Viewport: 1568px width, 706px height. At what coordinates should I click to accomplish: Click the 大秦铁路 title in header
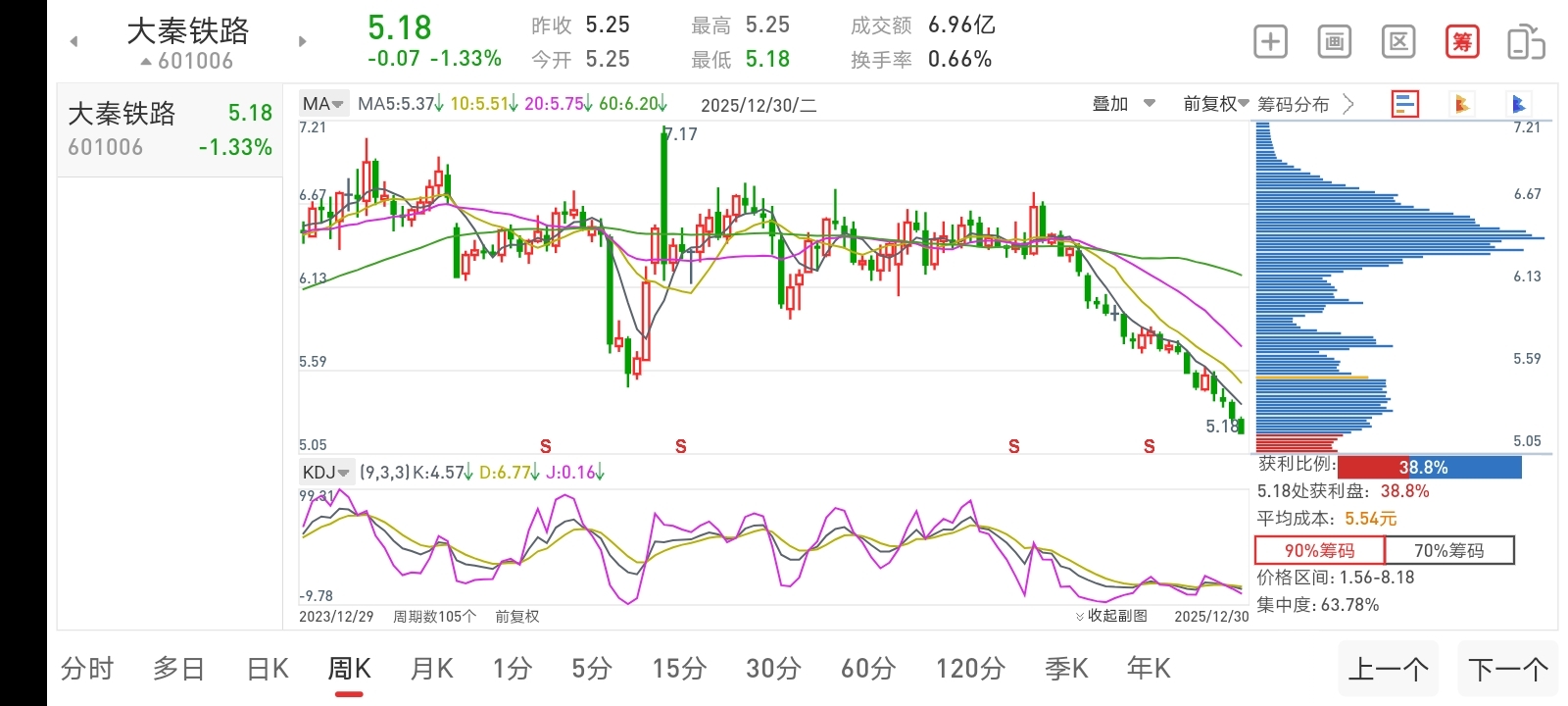pos(188,31)
